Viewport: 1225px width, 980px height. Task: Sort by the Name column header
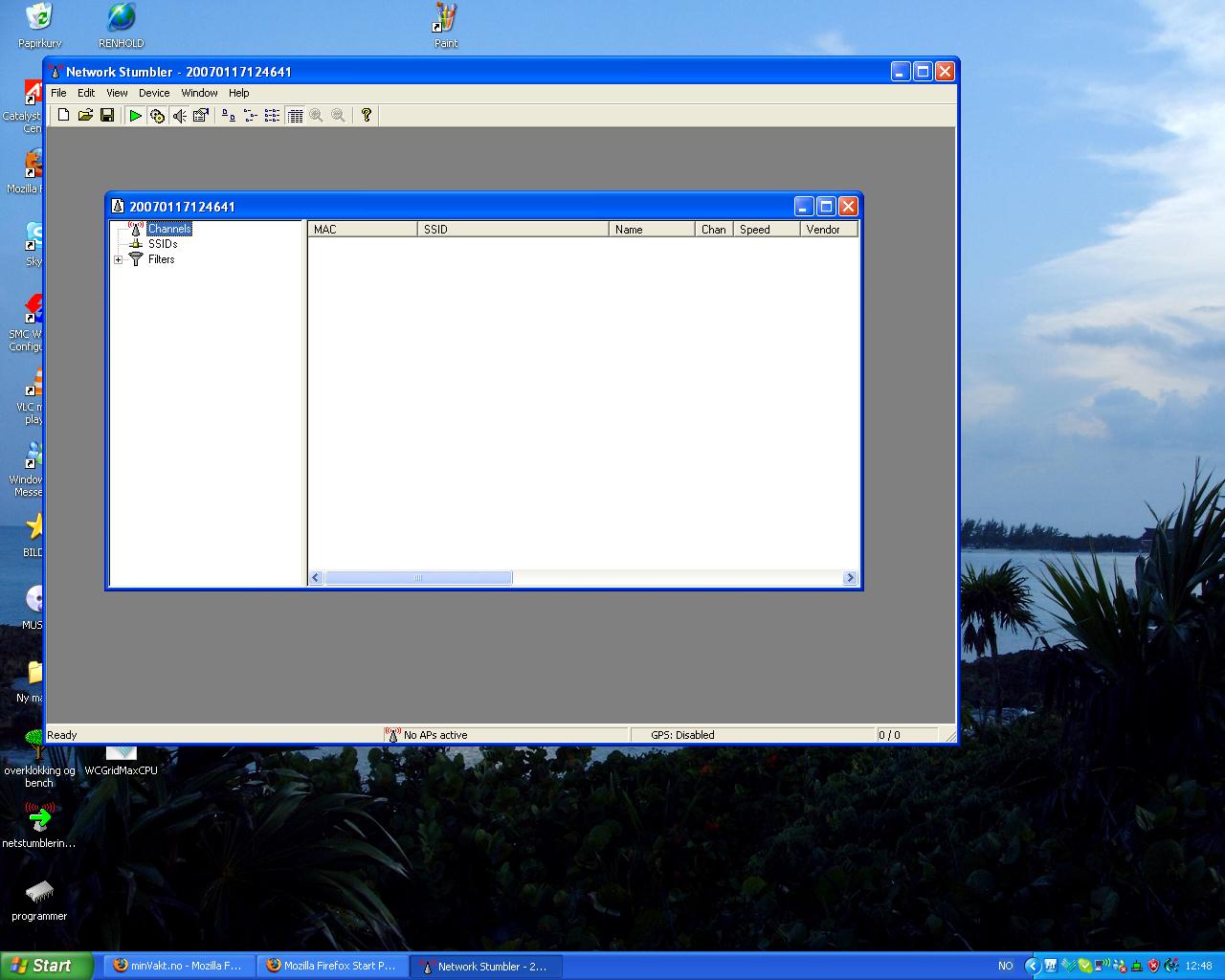652,230
